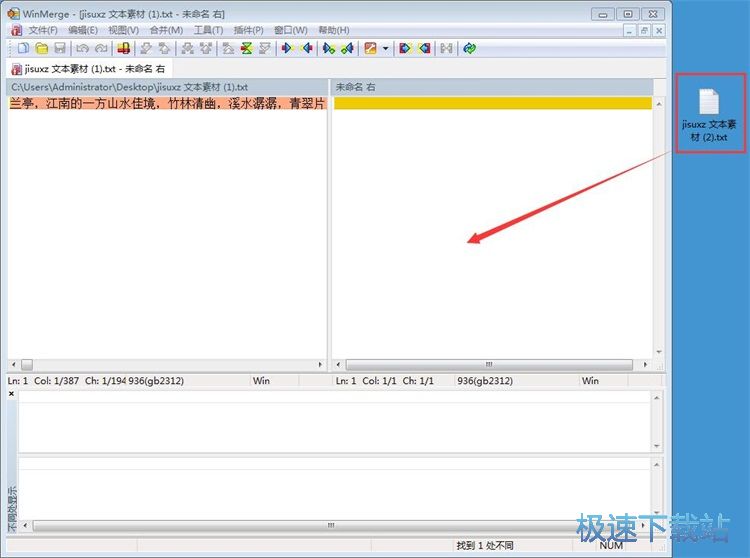Select jisuxz 文本素材 (2).txt desktop file
The image size is (750, 558).
pyautogui.click(x=710, y=114)
